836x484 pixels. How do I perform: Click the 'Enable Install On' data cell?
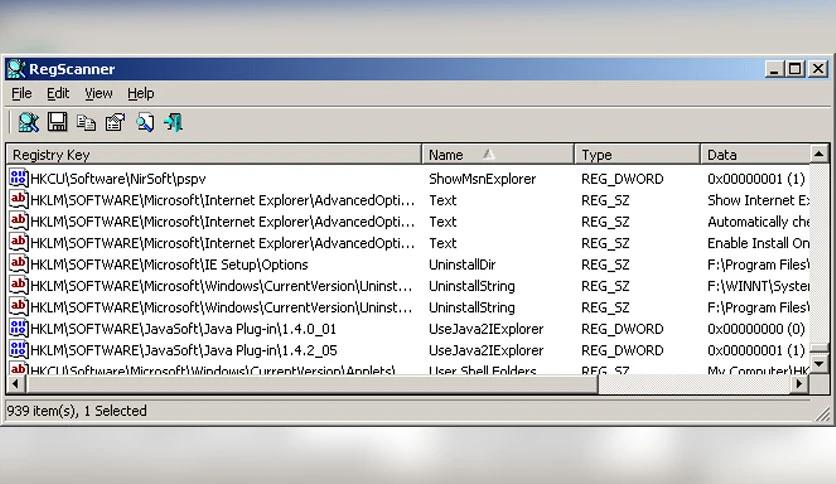(x=758, y=243)
